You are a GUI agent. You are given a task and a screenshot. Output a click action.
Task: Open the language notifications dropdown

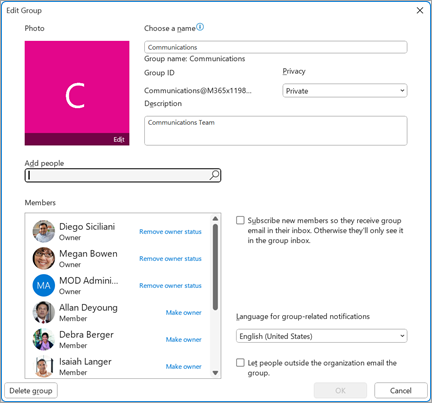tap(321, 336)
